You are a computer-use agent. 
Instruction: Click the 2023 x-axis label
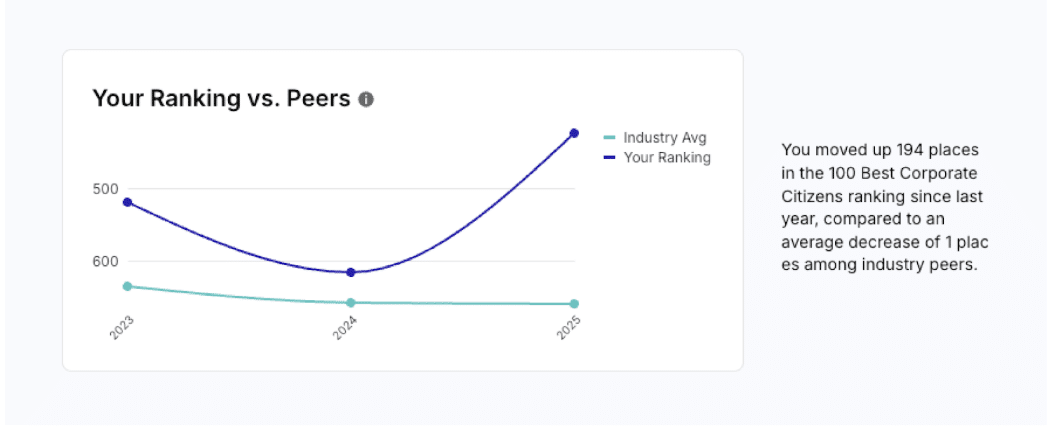(x=123, y=328)
